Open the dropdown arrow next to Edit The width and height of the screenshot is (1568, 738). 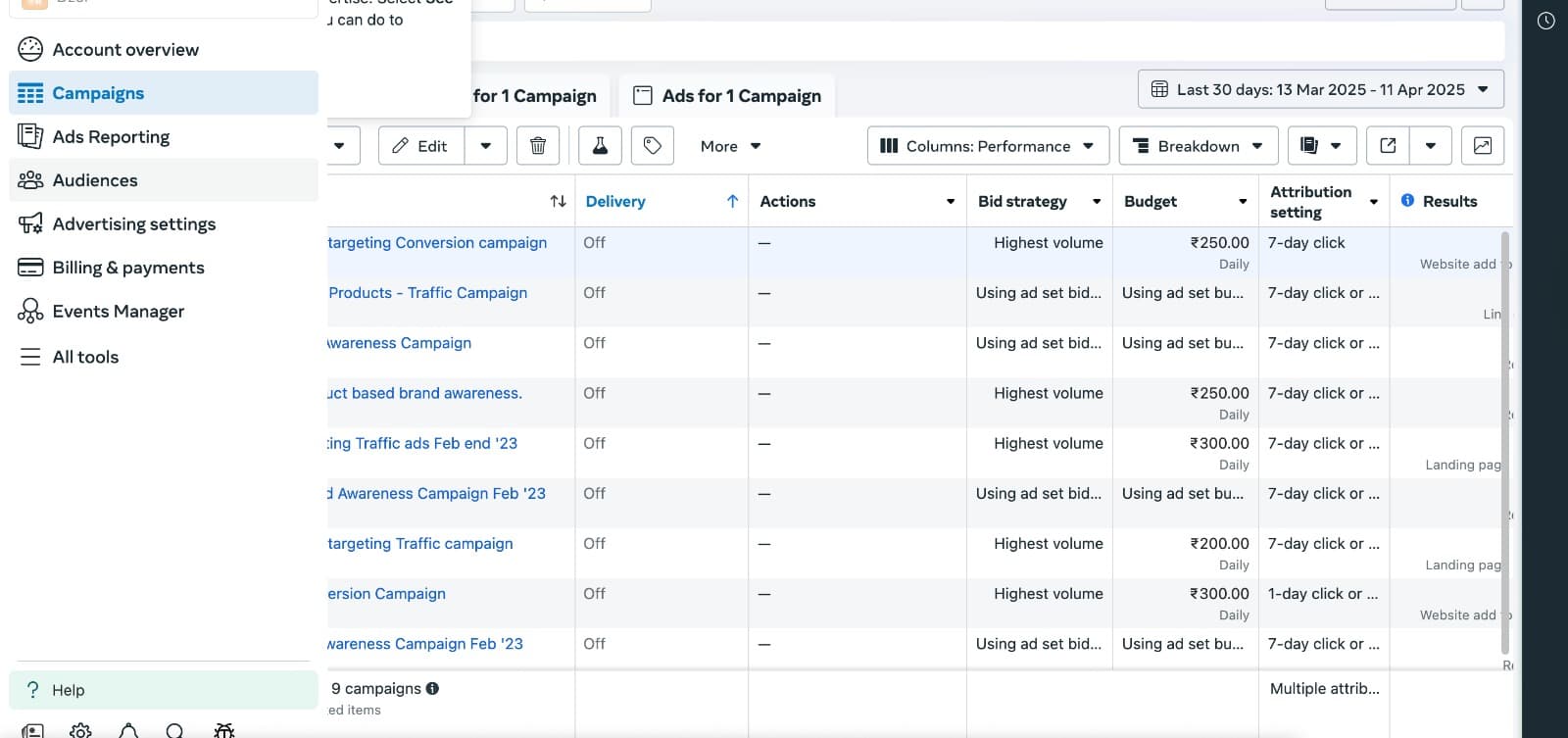coord(486,146)
